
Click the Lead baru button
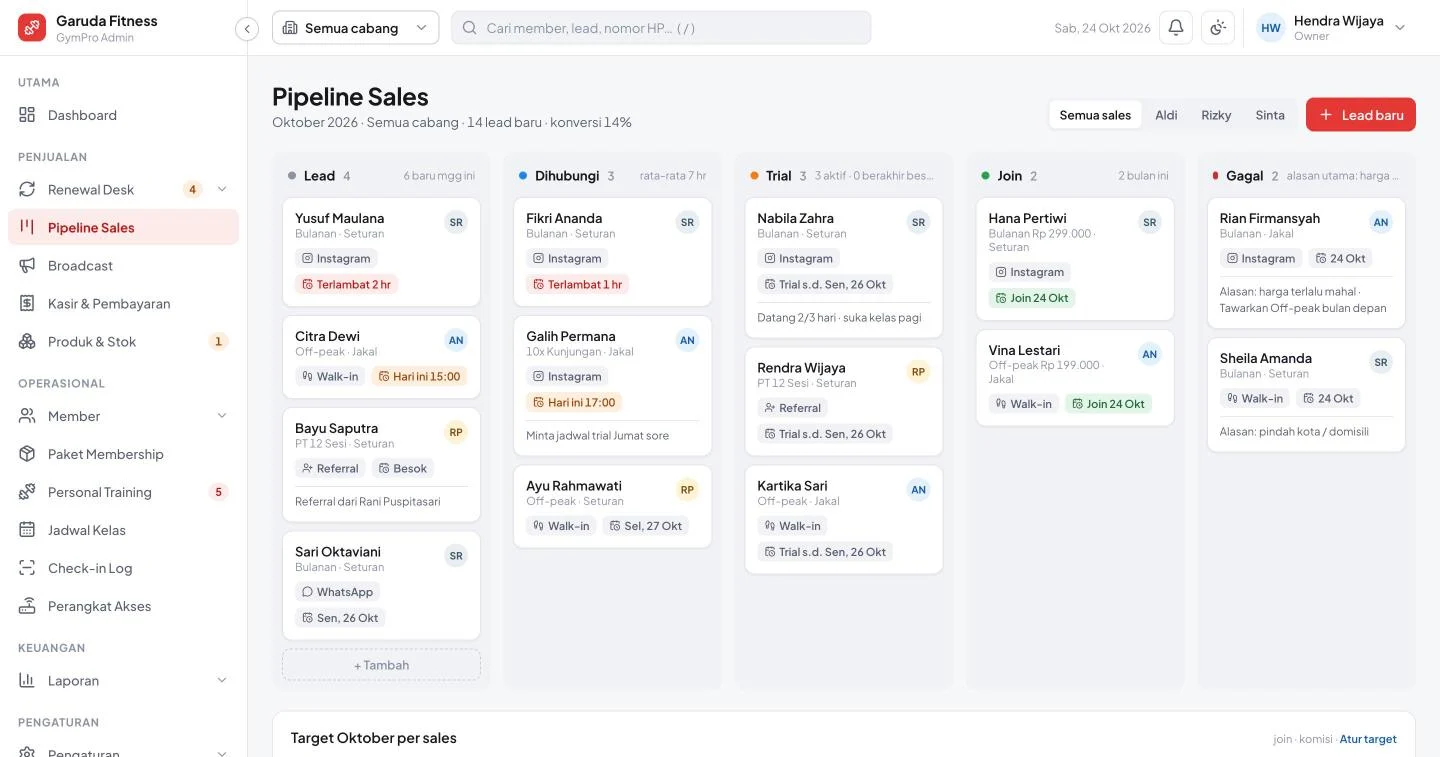point(1361,115)
